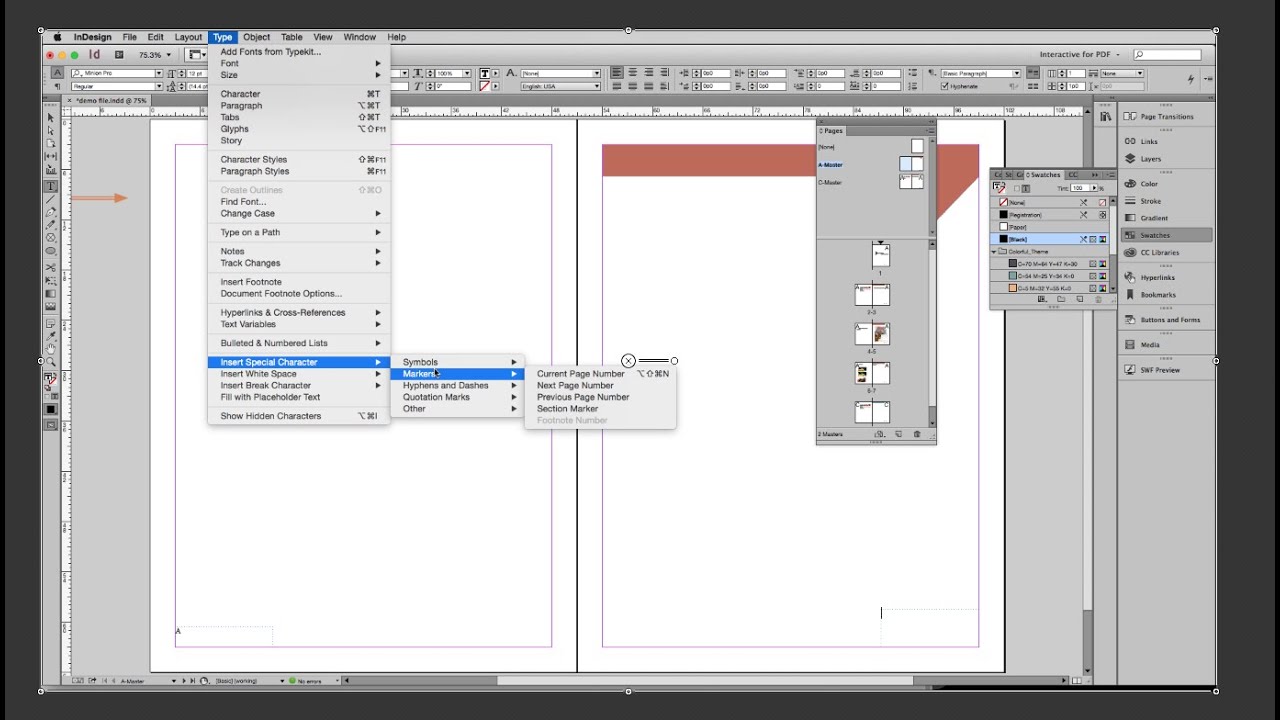Select Section Marker menu entry
This screenshot has height=720, width=1280.
[567, 409]
